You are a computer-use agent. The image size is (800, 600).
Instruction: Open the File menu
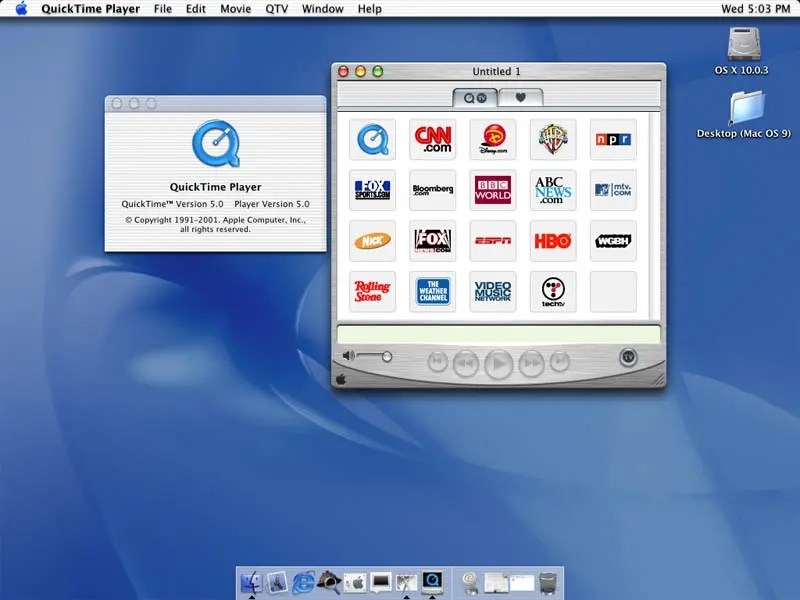tap(163, 9)
